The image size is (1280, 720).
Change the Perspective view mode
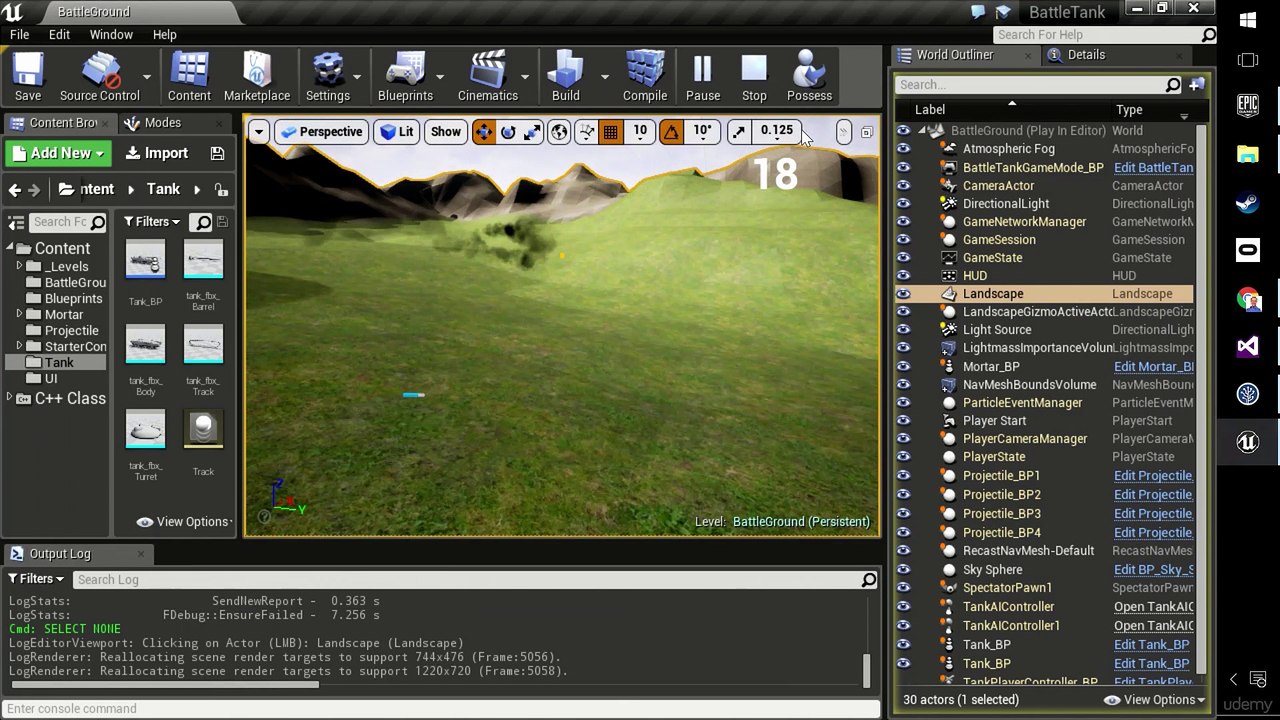click(320, 132)
